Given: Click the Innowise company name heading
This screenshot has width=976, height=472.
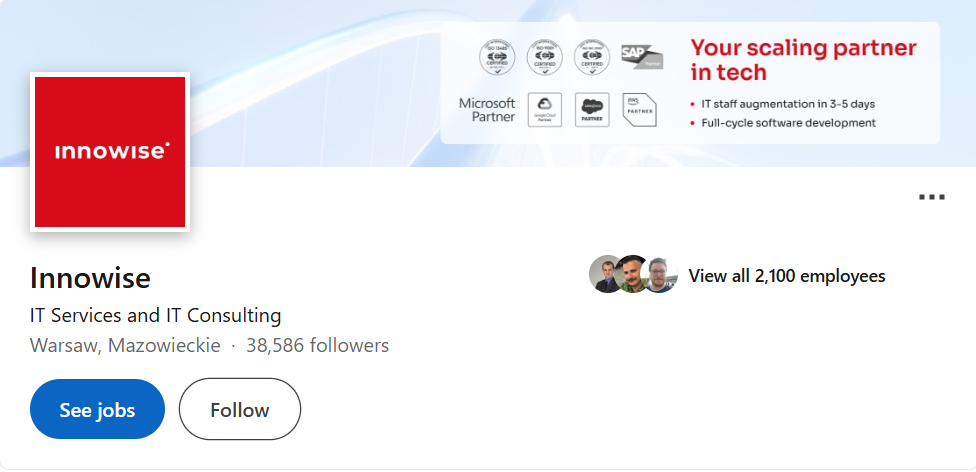Looking at the screenshot, I should pyautogui.click(x=90, y=278).
